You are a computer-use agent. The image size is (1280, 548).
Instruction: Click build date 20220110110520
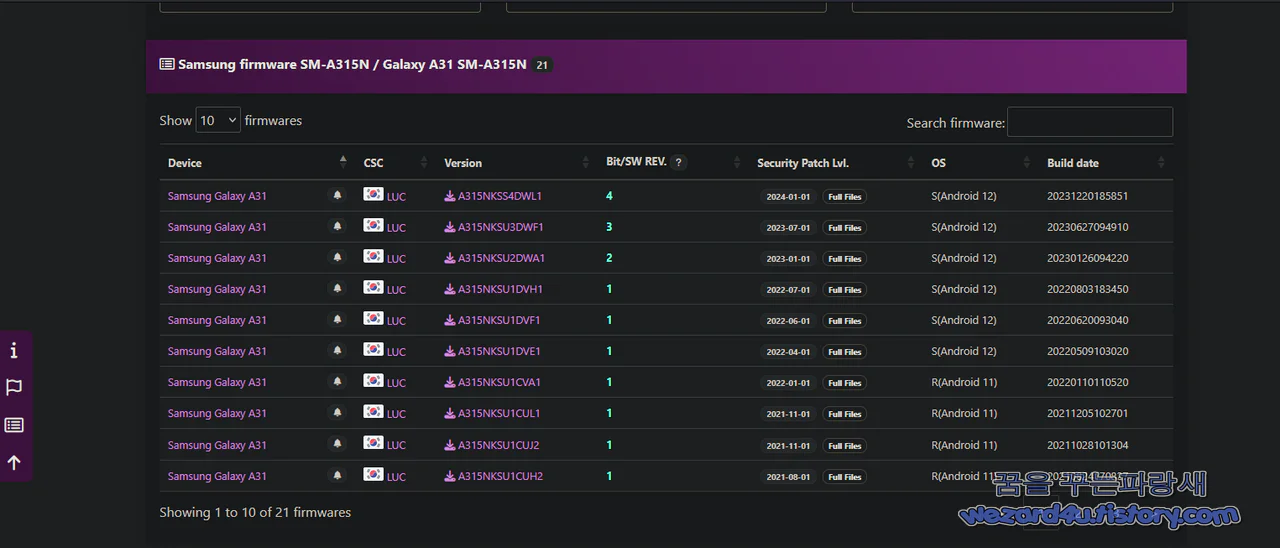coord(1087,382)
